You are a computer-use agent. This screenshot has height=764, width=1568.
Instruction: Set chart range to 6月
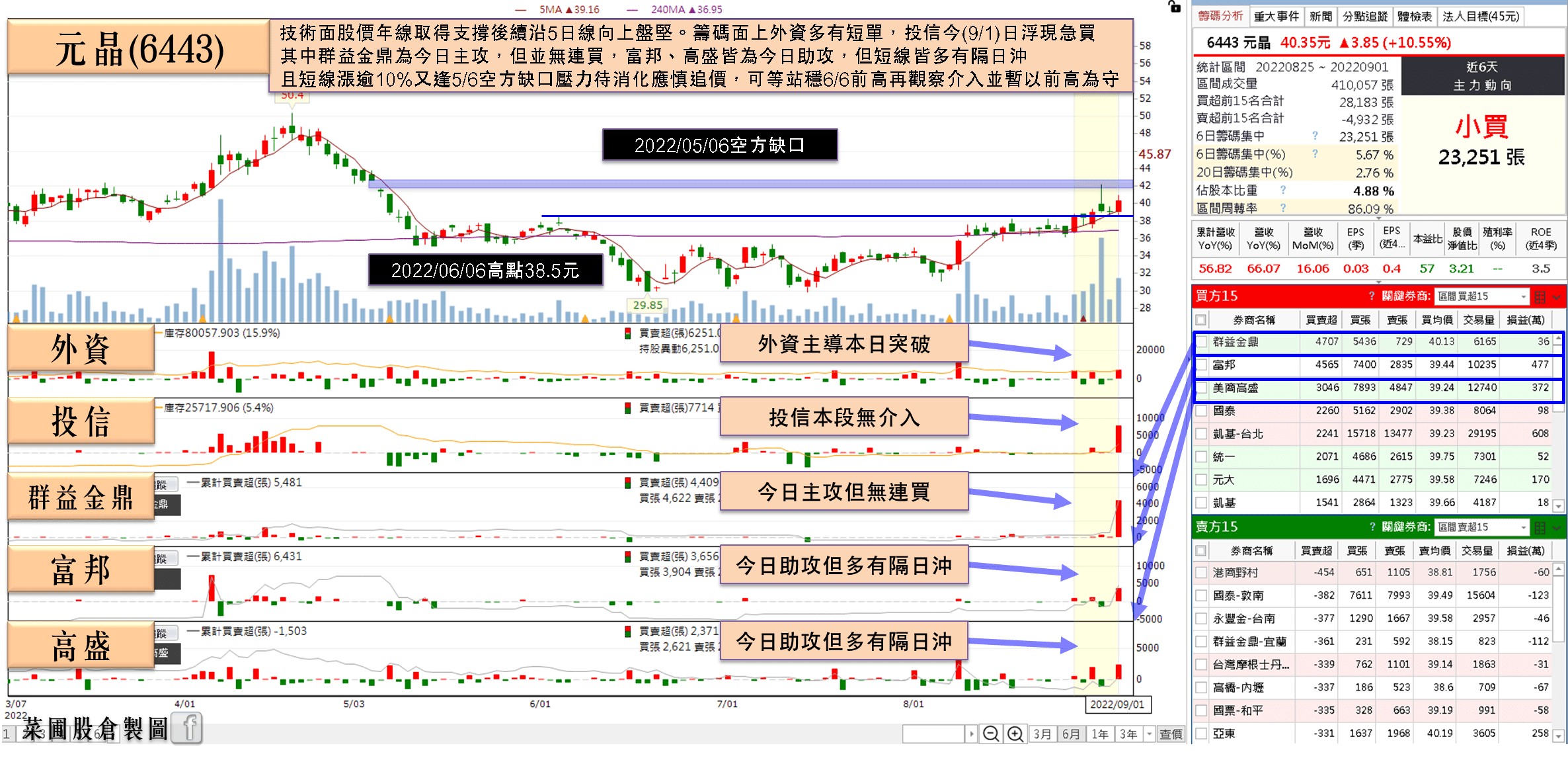1071,734
